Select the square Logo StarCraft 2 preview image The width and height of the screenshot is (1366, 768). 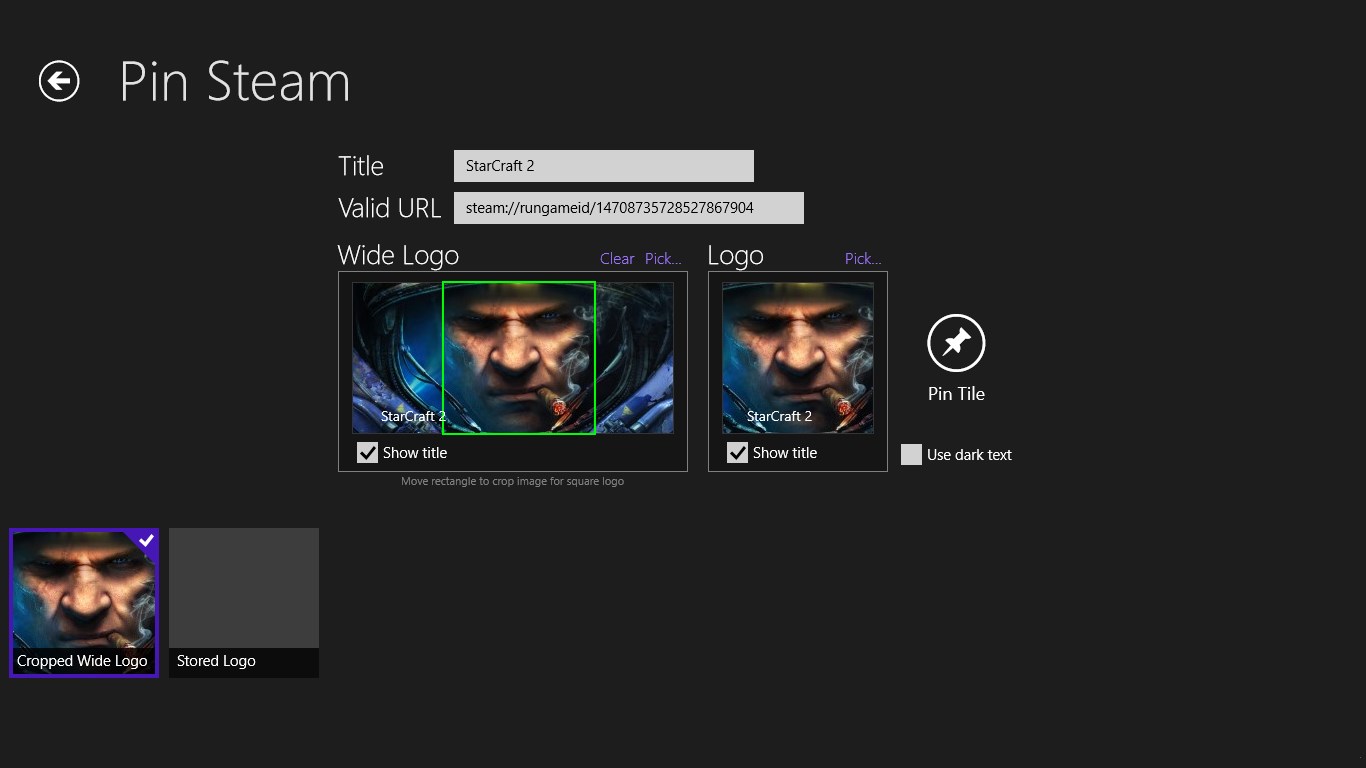pyautogui.click(x=797, y=357)
